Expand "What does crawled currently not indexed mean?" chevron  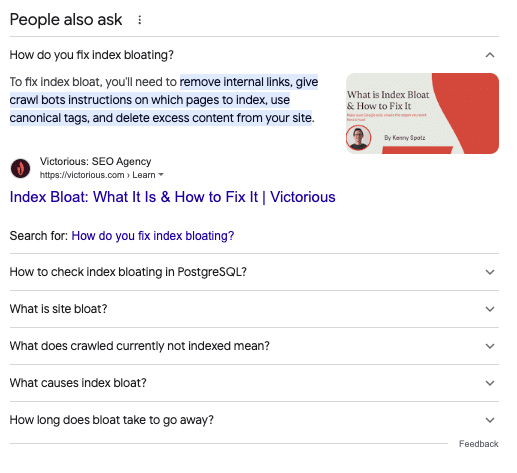pyautogui.click(x=490, y=346)
